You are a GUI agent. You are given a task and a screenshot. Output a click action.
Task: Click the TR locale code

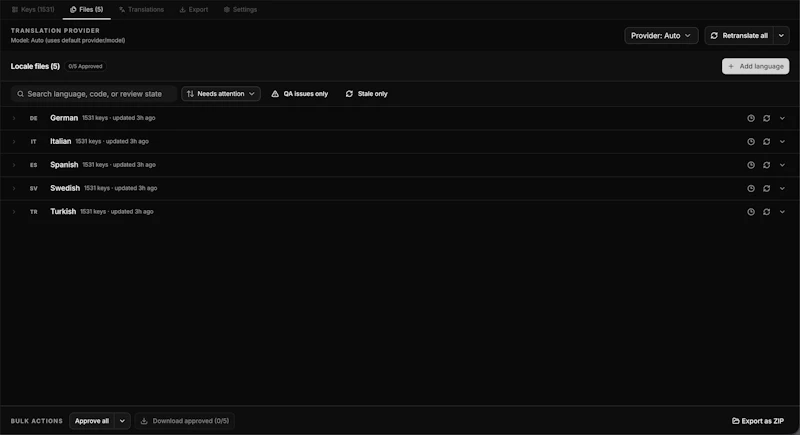click(x=34, y=212)
